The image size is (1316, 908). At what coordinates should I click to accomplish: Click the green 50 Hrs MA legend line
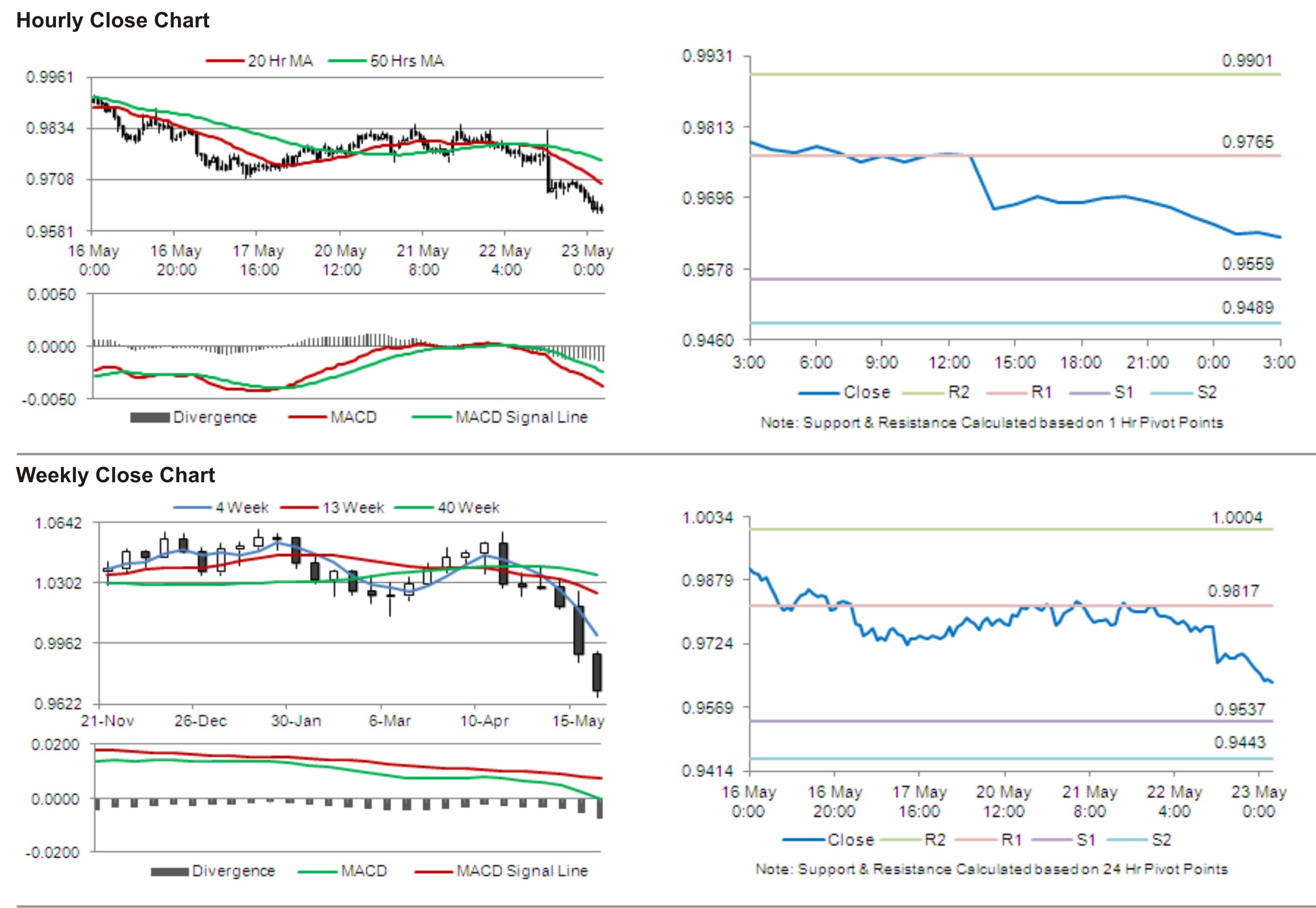[348, 61]
